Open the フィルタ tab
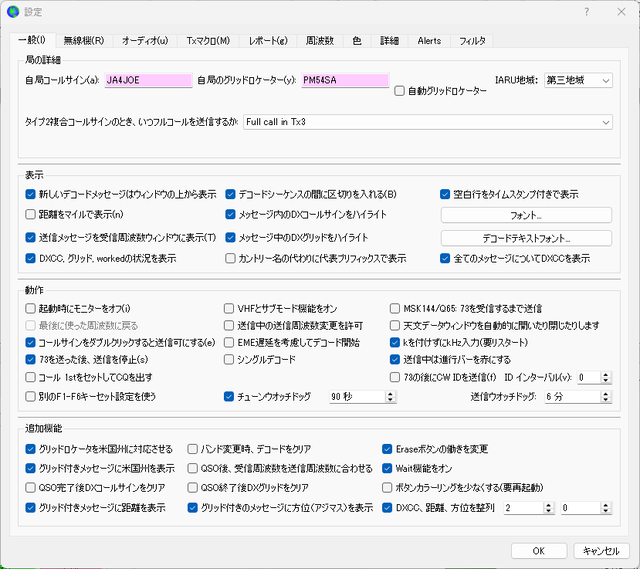 point(472,41)
